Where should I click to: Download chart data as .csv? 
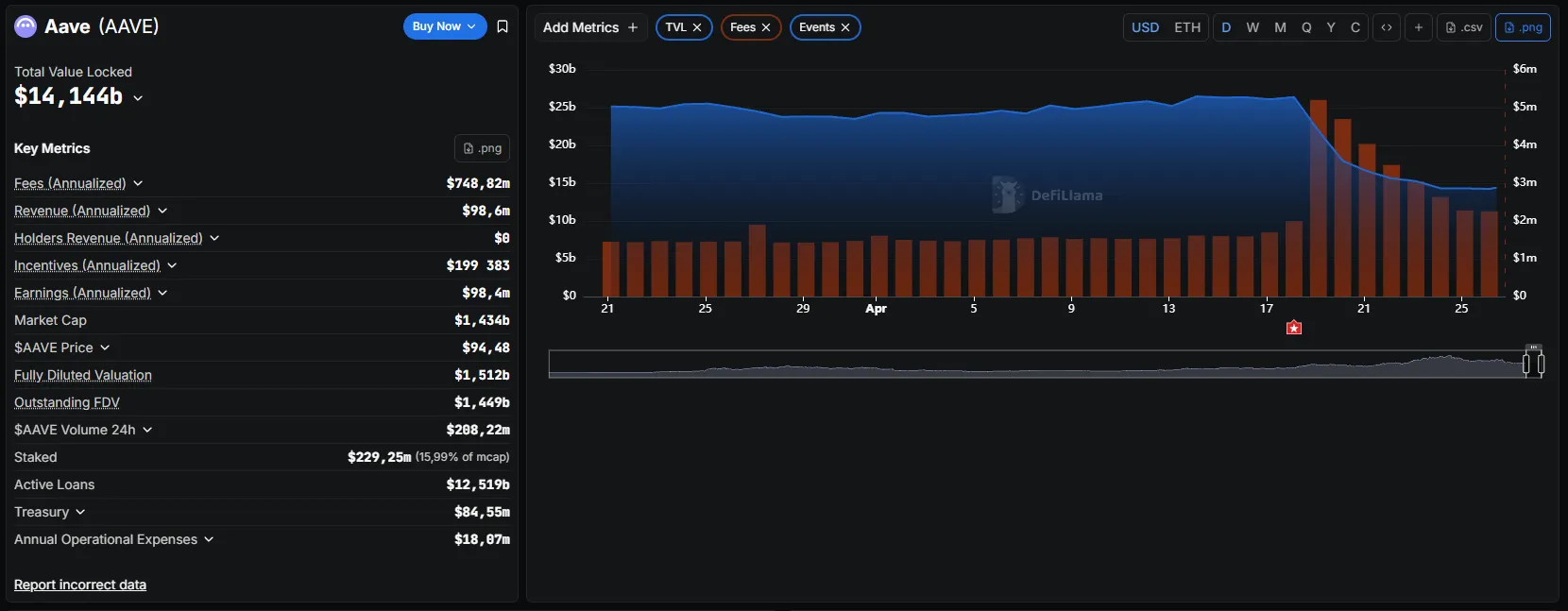[x=1464, y=27]
